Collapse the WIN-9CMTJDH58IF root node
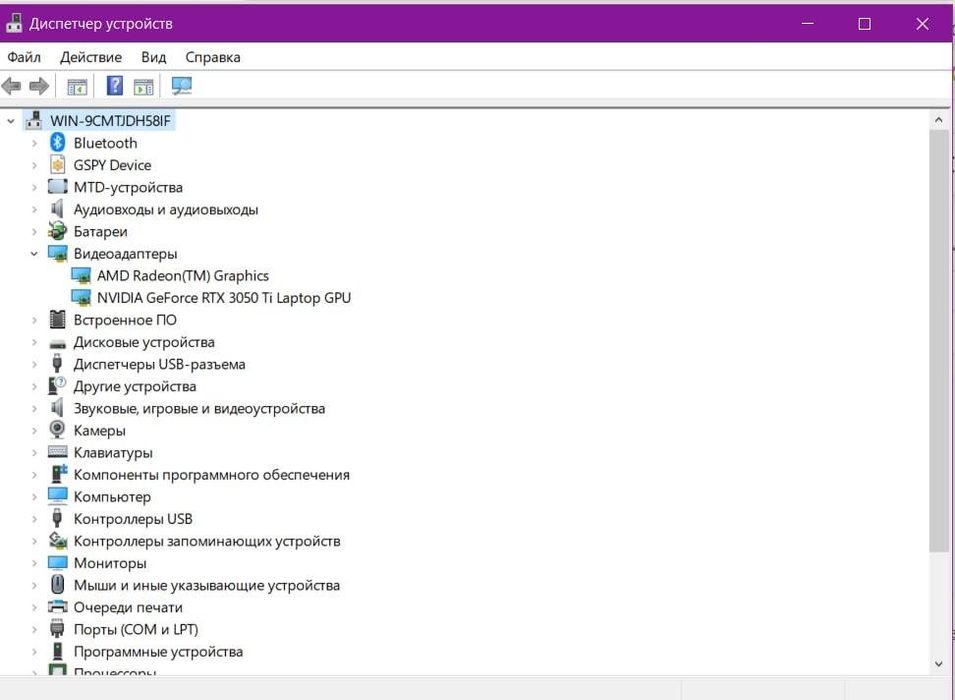 point(10,121)
